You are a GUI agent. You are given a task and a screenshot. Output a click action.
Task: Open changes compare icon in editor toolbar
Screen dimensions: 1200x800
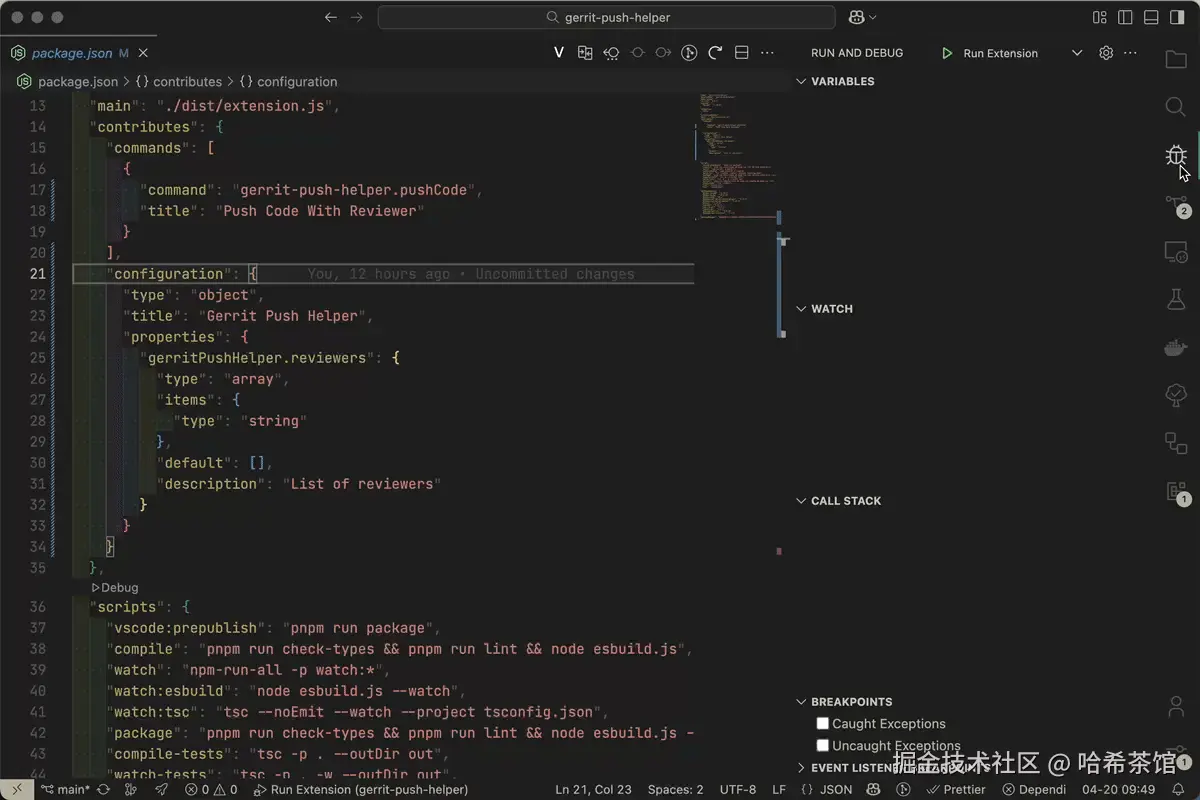coord(585,53)
